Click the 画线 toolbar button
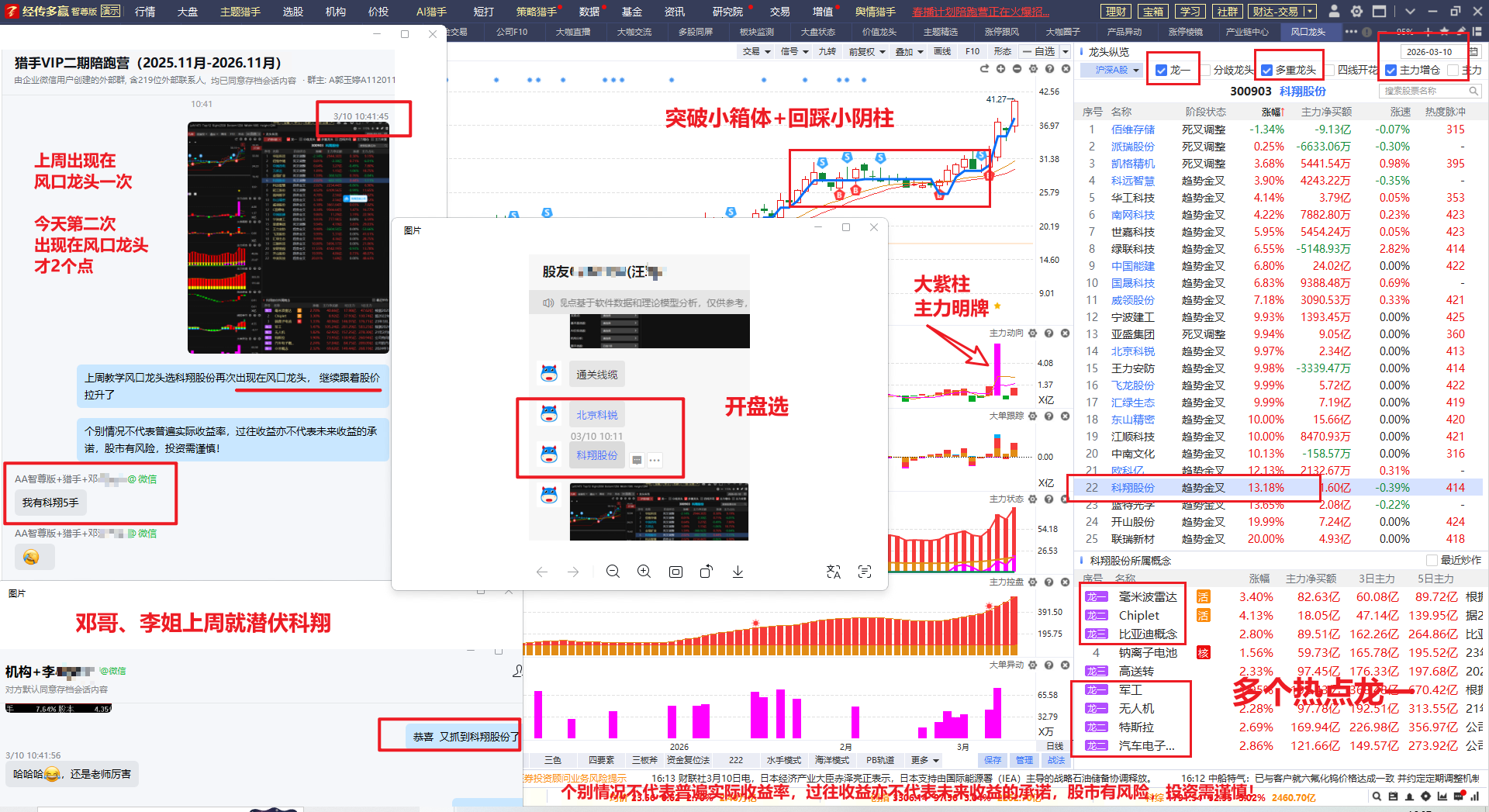The height and width of the screenshot is (812, 1489). (x=942, y=52)
